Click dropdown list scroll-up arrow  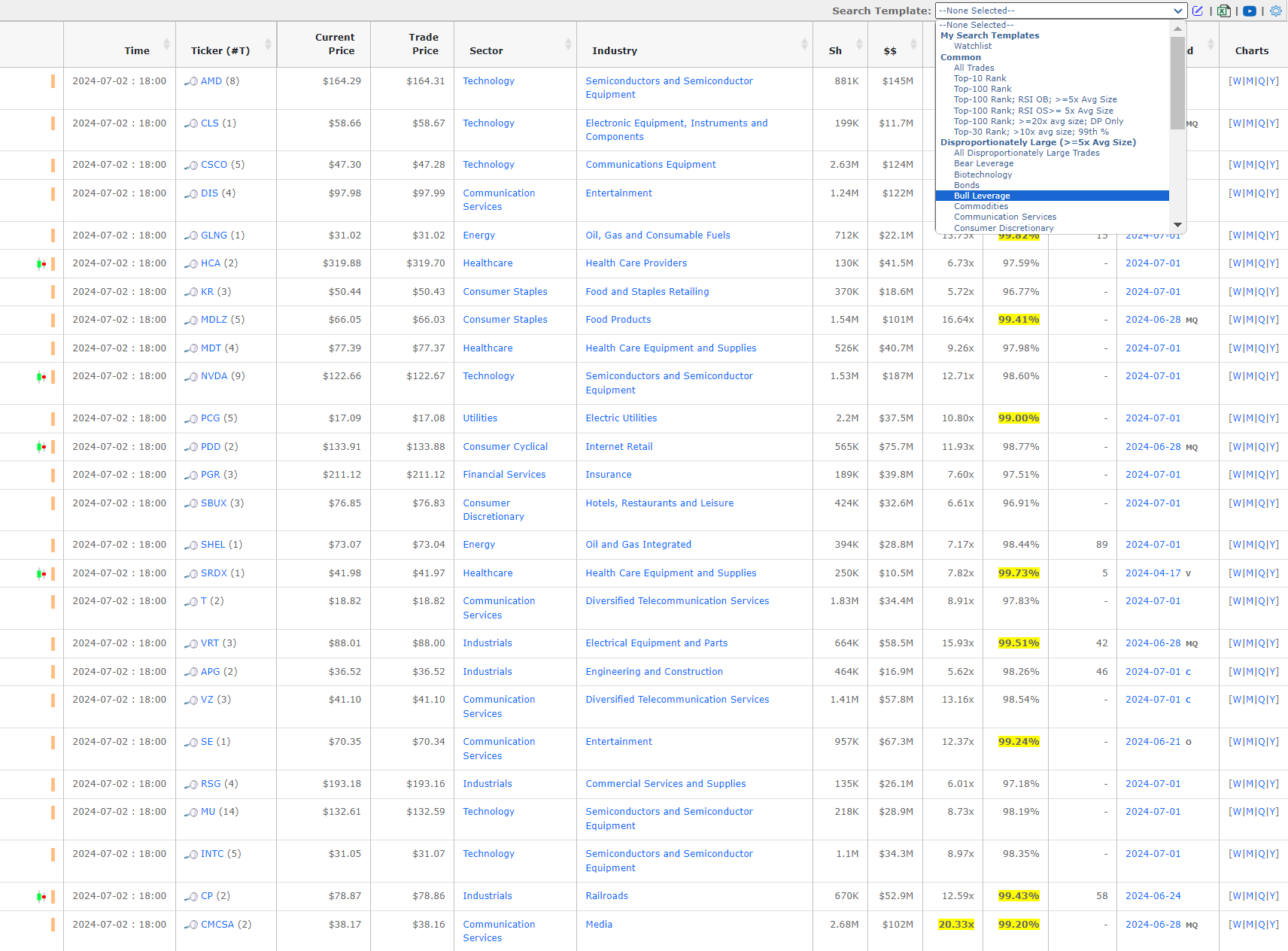pyautogui.click(x=1177, y=29)
